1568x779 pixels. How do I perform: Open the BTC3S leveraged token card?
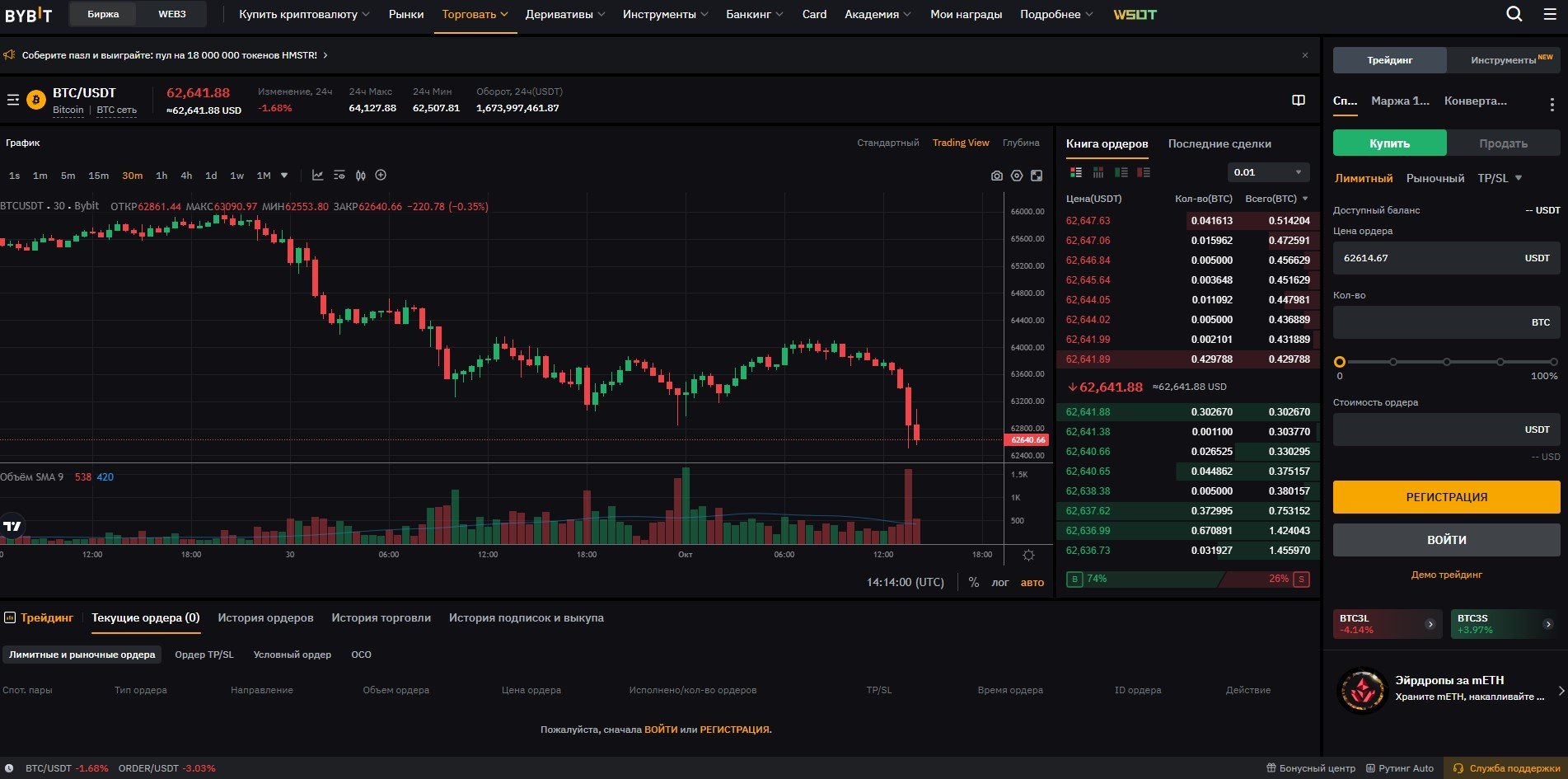coord(1505,624)
